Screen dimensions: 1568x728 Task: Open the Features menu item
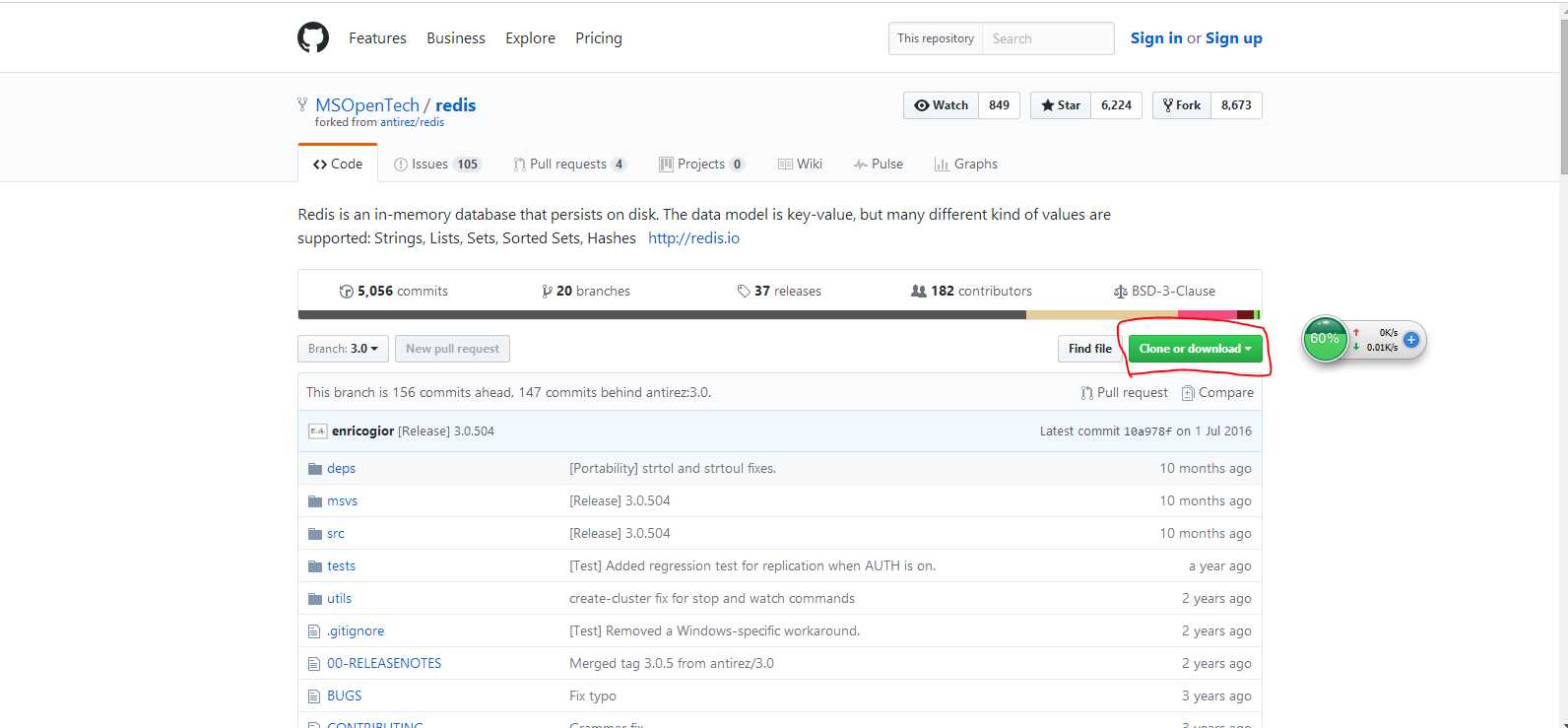377,37
